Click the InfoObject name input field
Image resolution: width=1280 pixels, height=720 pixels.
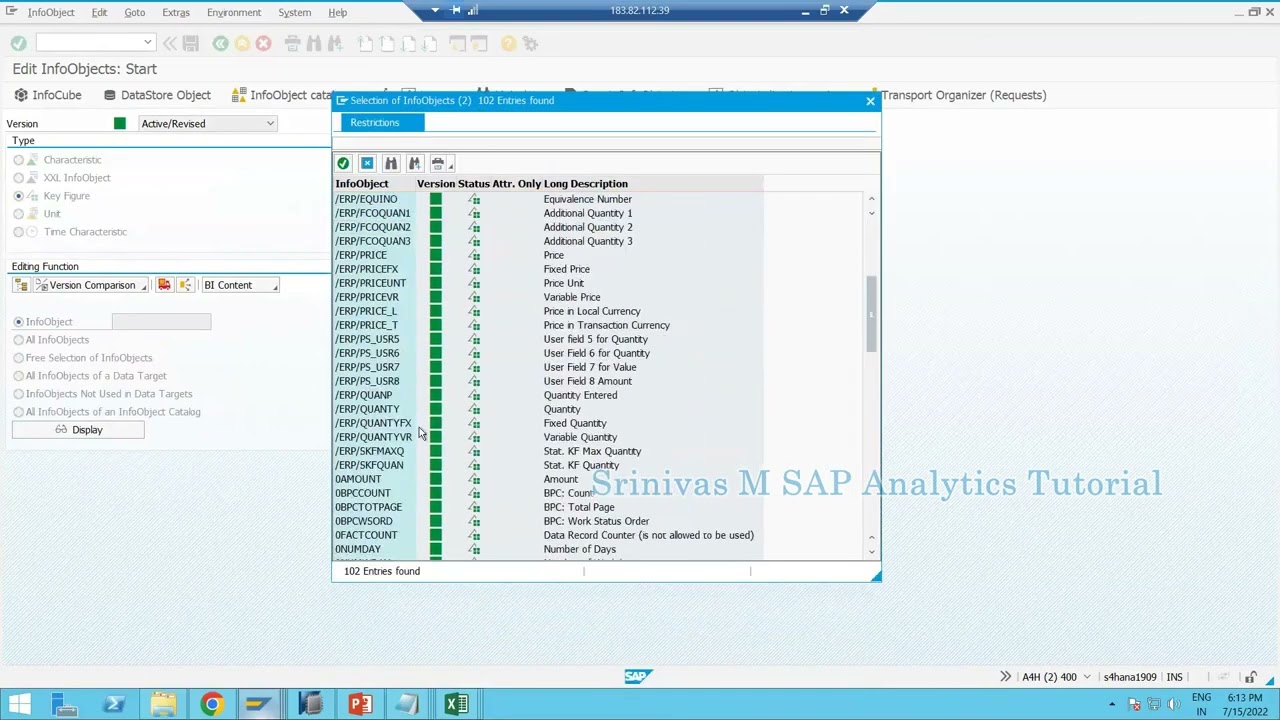point(161,322)
